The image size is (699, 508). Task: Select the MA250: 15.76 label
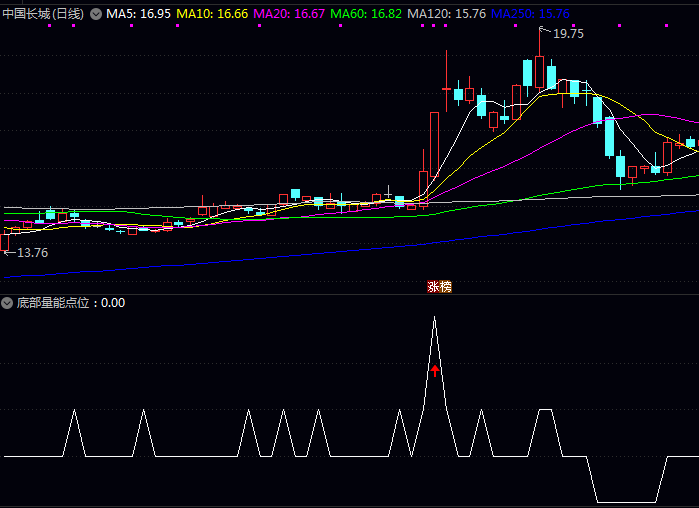click(x=530, y=14)
